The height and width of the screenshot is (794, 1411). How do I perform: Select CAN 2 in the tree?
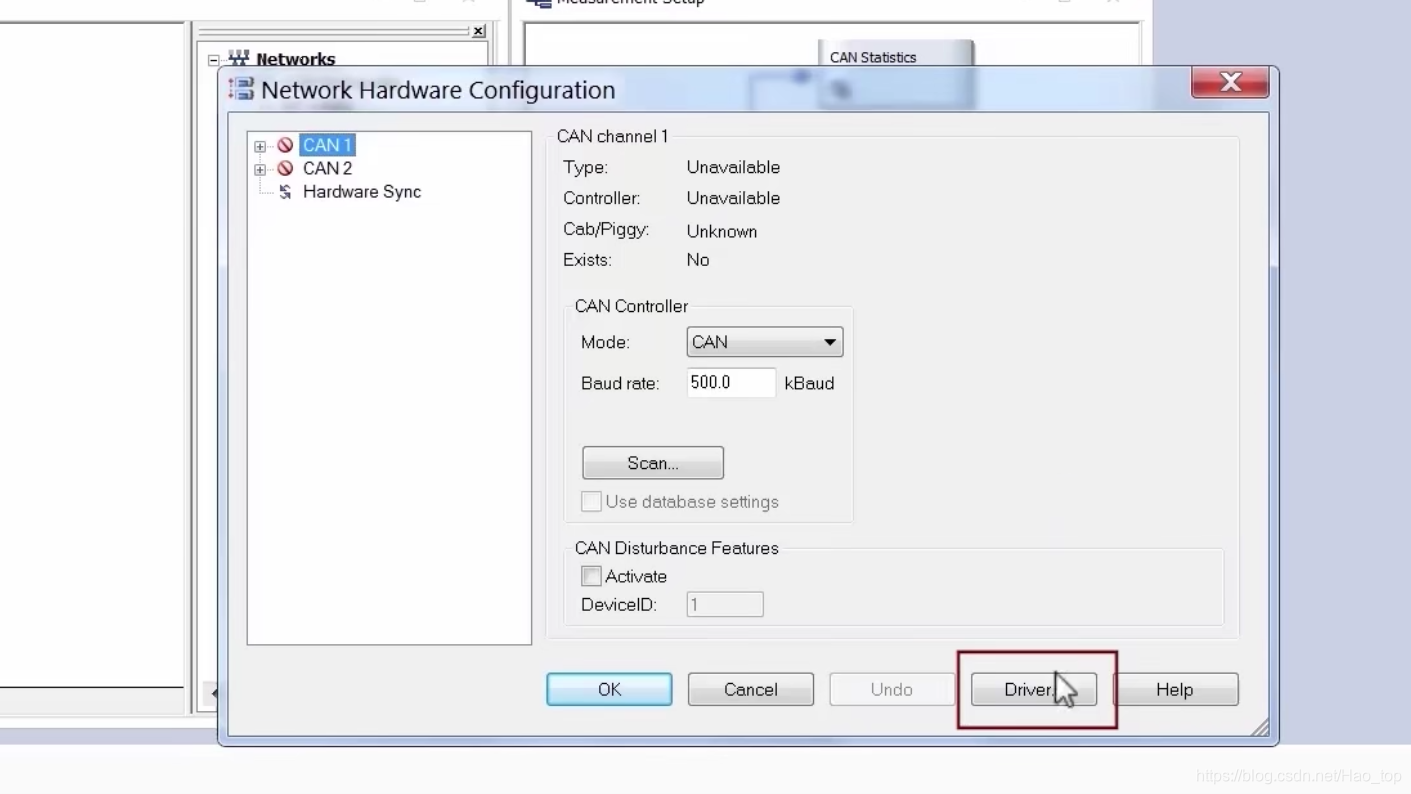pos(327,168)
